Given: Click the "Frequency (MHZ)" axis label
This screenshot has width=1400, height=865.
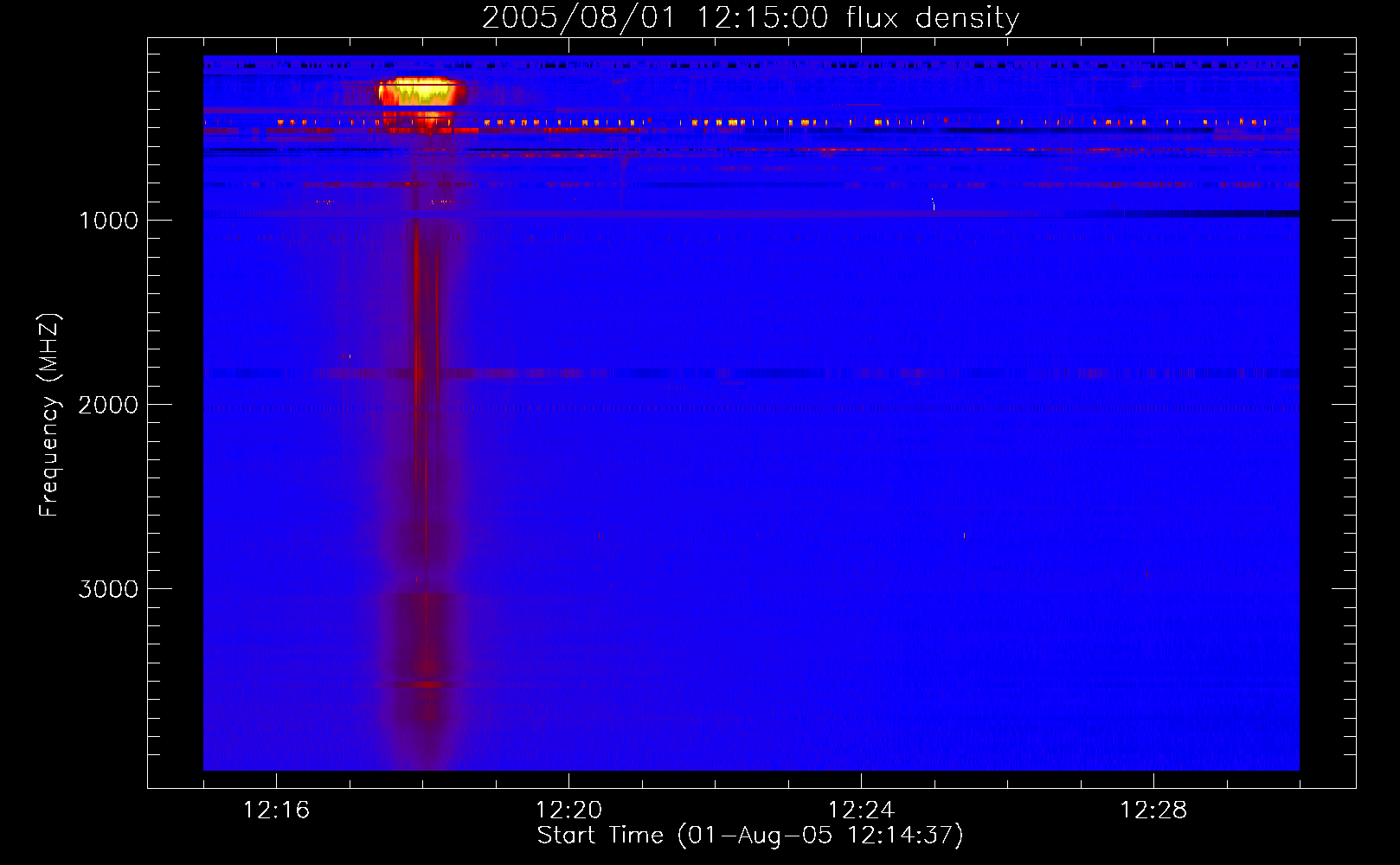Looking at the screenshot, I should (x=49, y=415).
